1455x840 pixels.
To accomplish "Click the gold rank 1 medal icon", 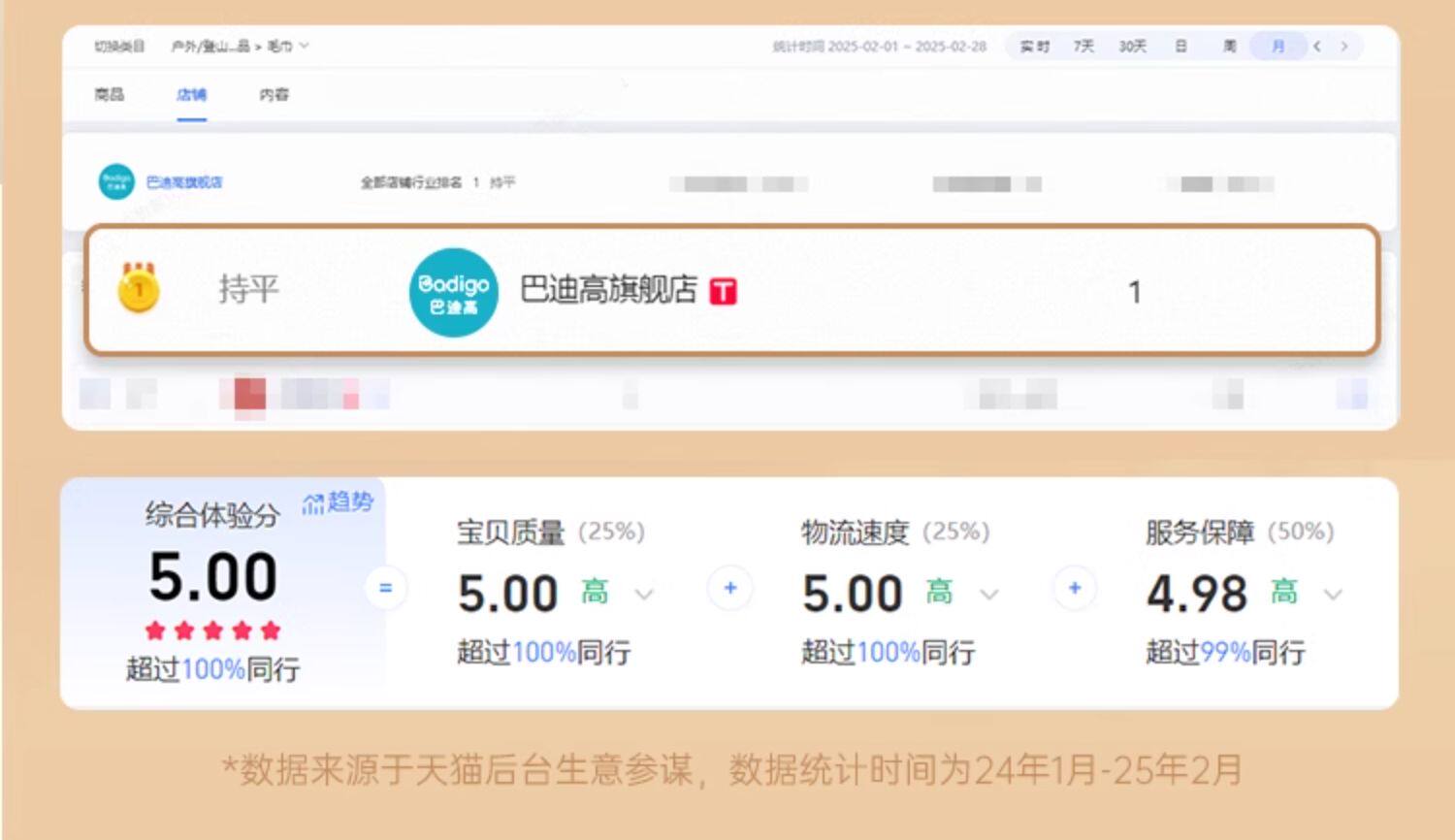I will click(139, 287).
